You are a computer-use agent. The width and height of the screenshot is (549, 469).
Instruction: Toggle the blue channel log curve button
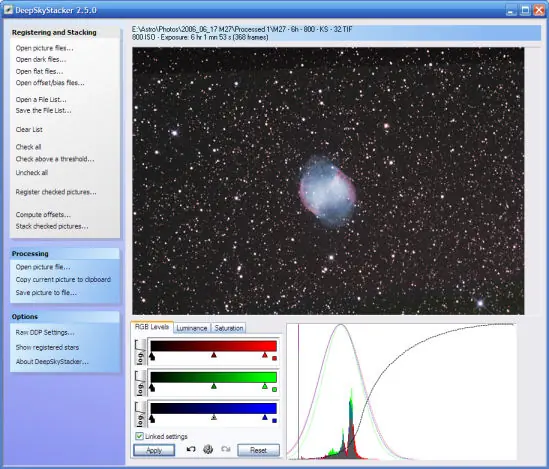click(140, 415)
